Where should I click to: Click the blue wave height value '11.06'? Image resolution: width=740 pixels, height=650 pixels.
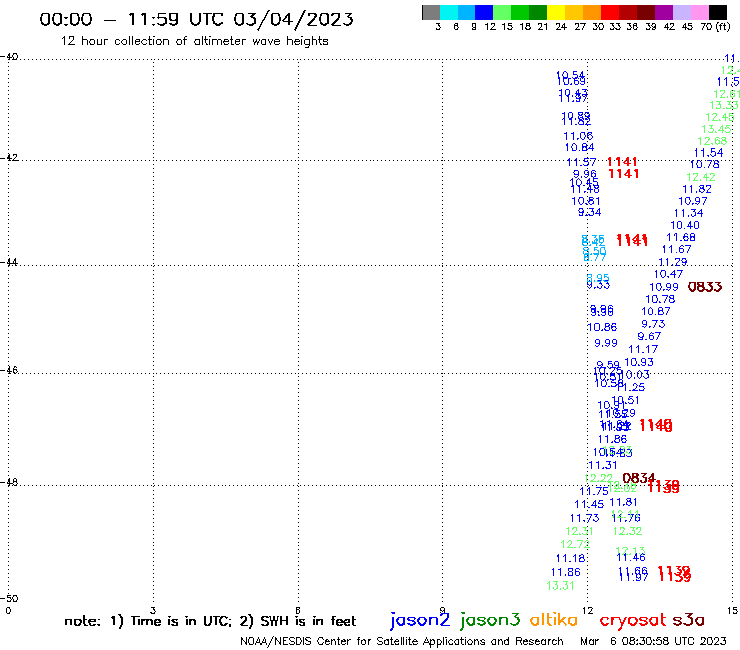click(x=578, y=136)
